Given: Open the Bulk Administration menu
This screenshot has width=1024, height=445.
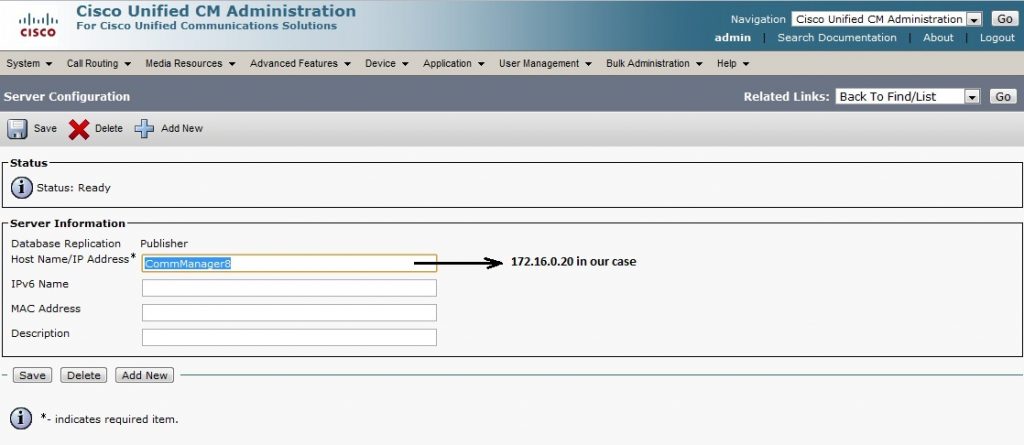Looking at the screenshot, I should click(654, 63).
